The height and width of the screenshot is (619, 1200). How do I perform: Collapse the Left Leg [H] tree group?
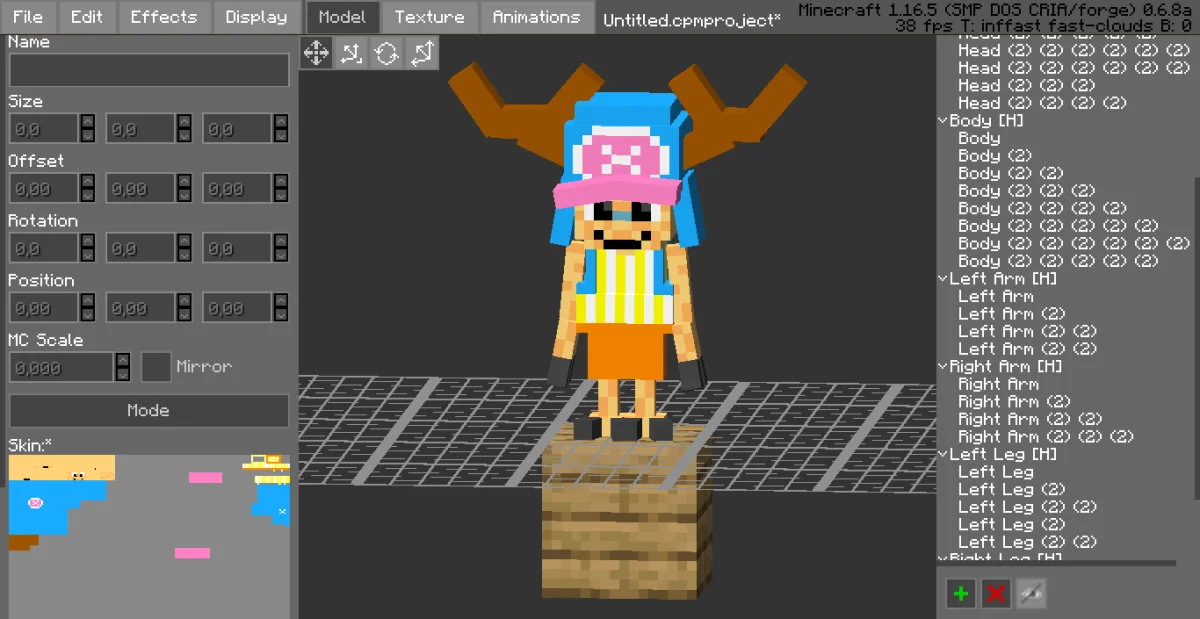[943, 454]
